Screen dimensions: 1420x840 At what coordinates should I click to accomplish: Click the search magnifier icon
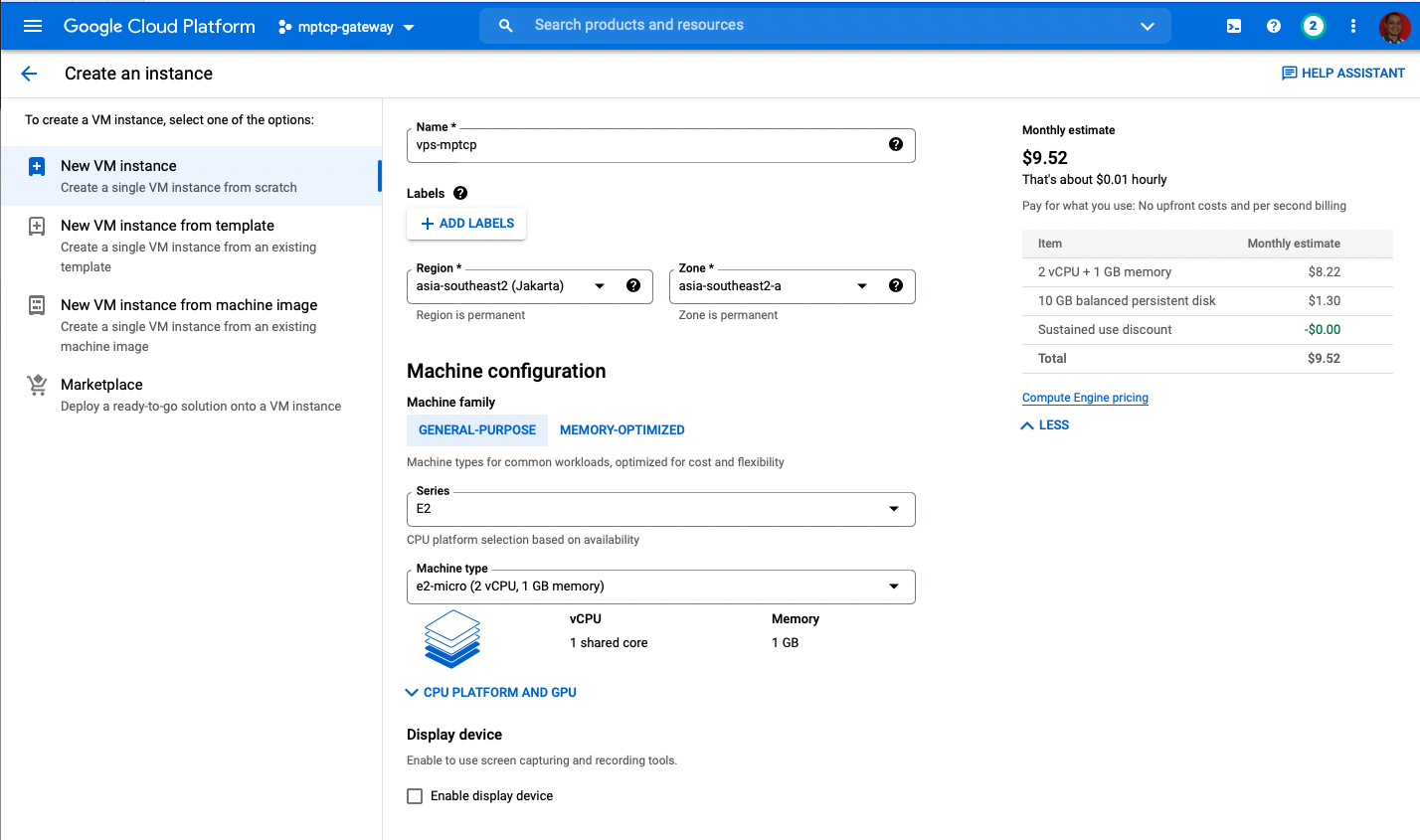506,26
